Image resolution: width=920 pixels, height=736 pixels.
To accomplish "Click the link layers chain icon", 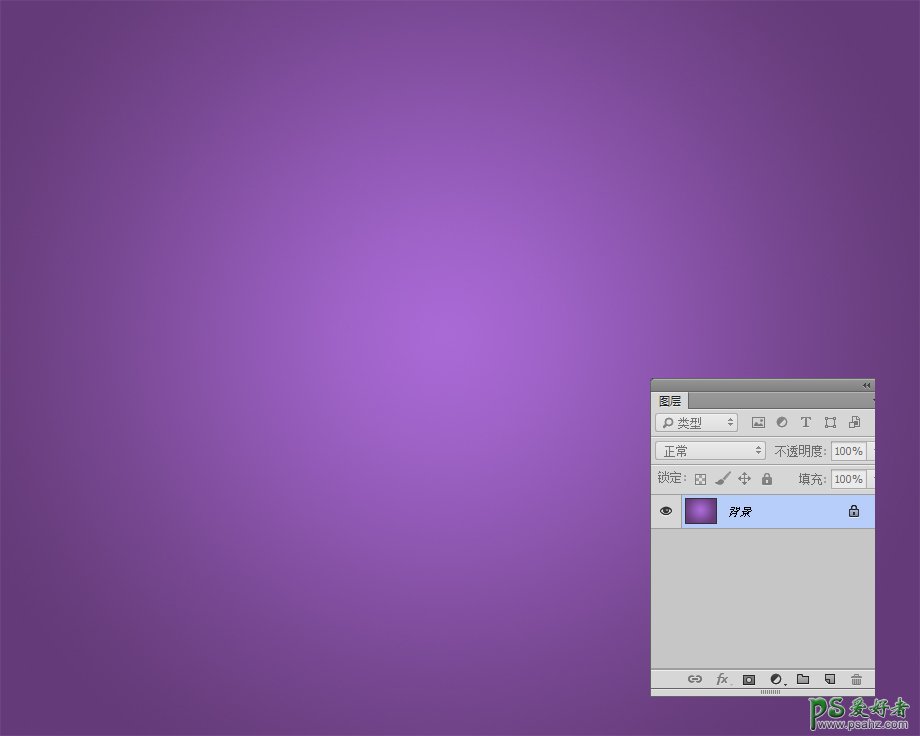I will tap(695, 679).
